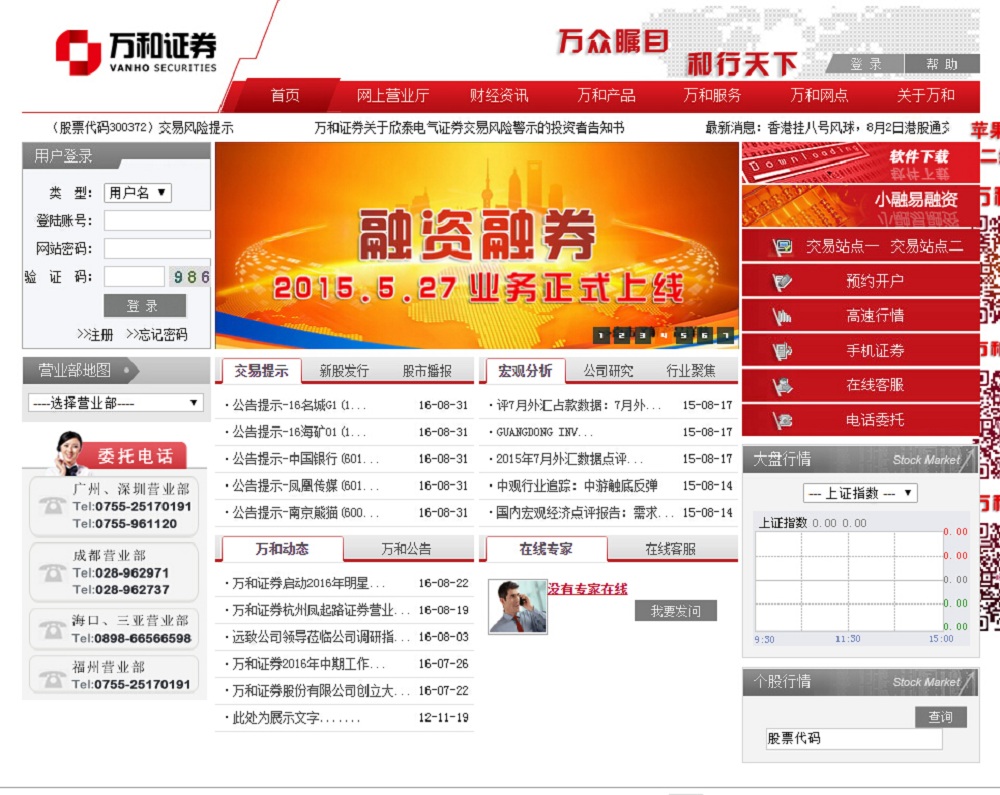Click phone icon beside 海口、三亚营业部
Image resolution: width=1000 pixels, height=795 pixels.
coord(52,629)
